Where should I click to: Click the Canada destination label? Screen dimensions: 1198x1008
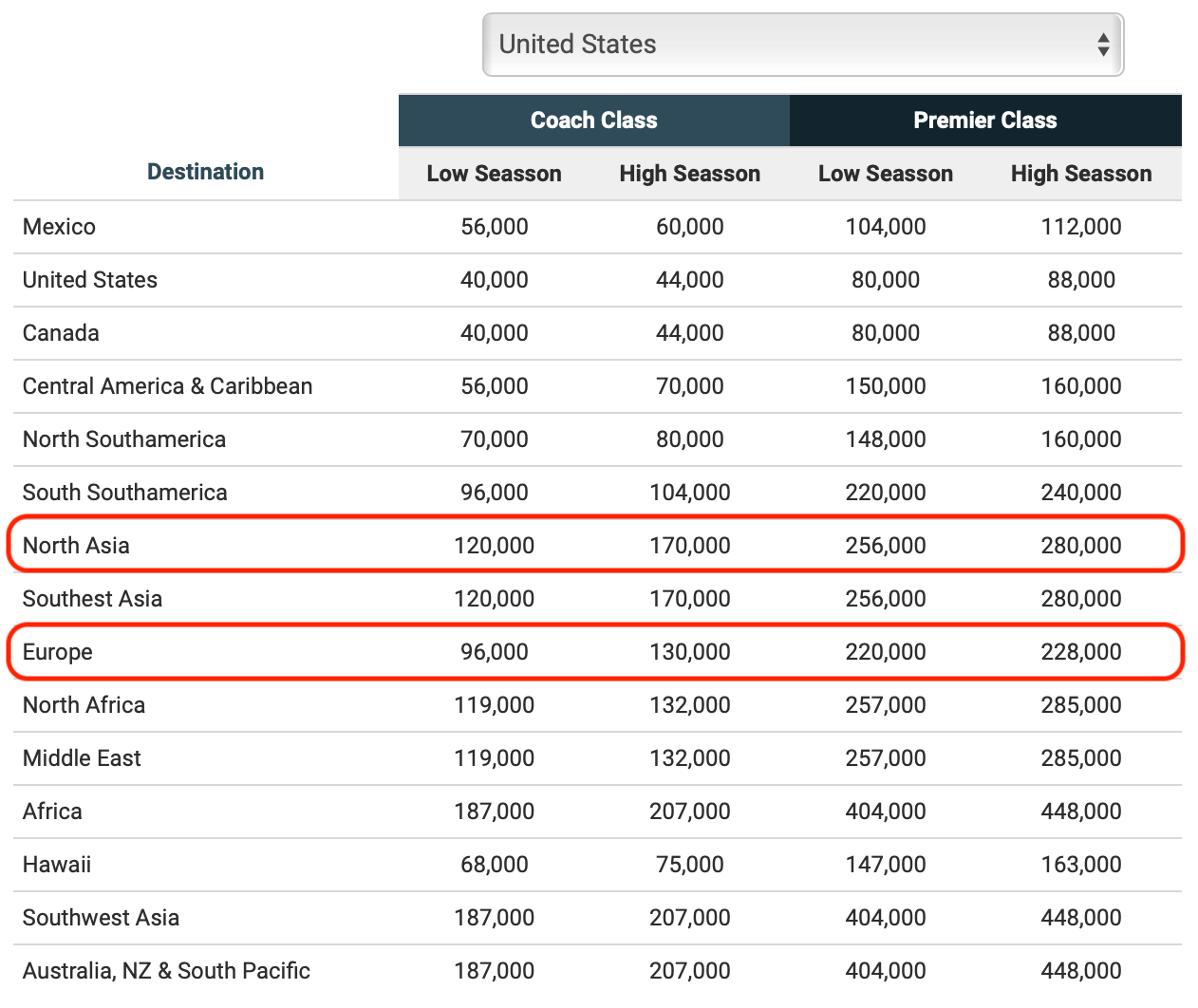pos(61,333)
